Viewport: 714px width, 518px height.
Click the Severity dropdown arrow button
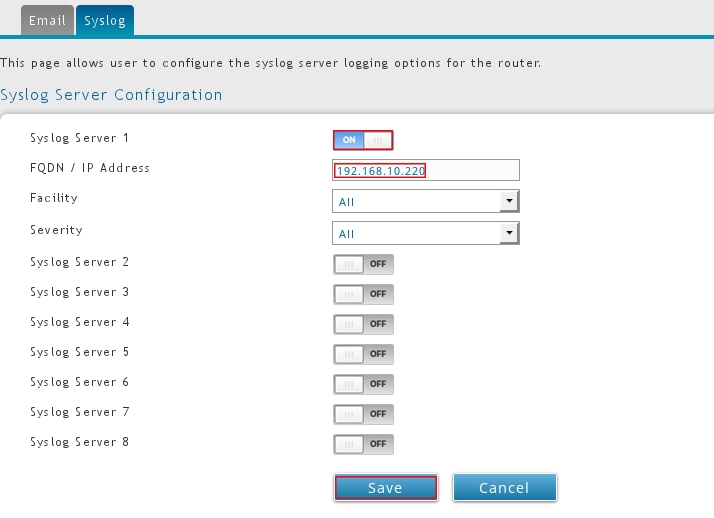pyautogui.click(x=510, y=233)
